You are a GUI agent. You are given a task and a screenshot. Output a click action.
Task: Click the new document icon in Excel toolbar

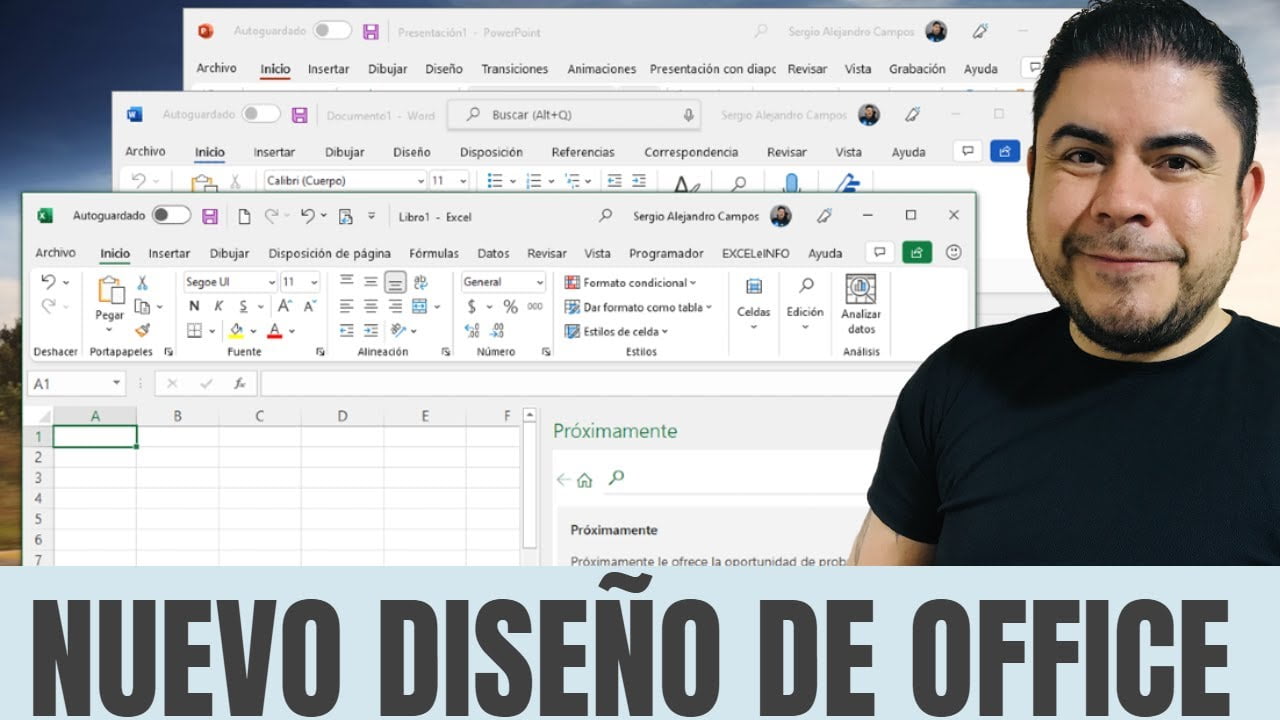point(244,216)
